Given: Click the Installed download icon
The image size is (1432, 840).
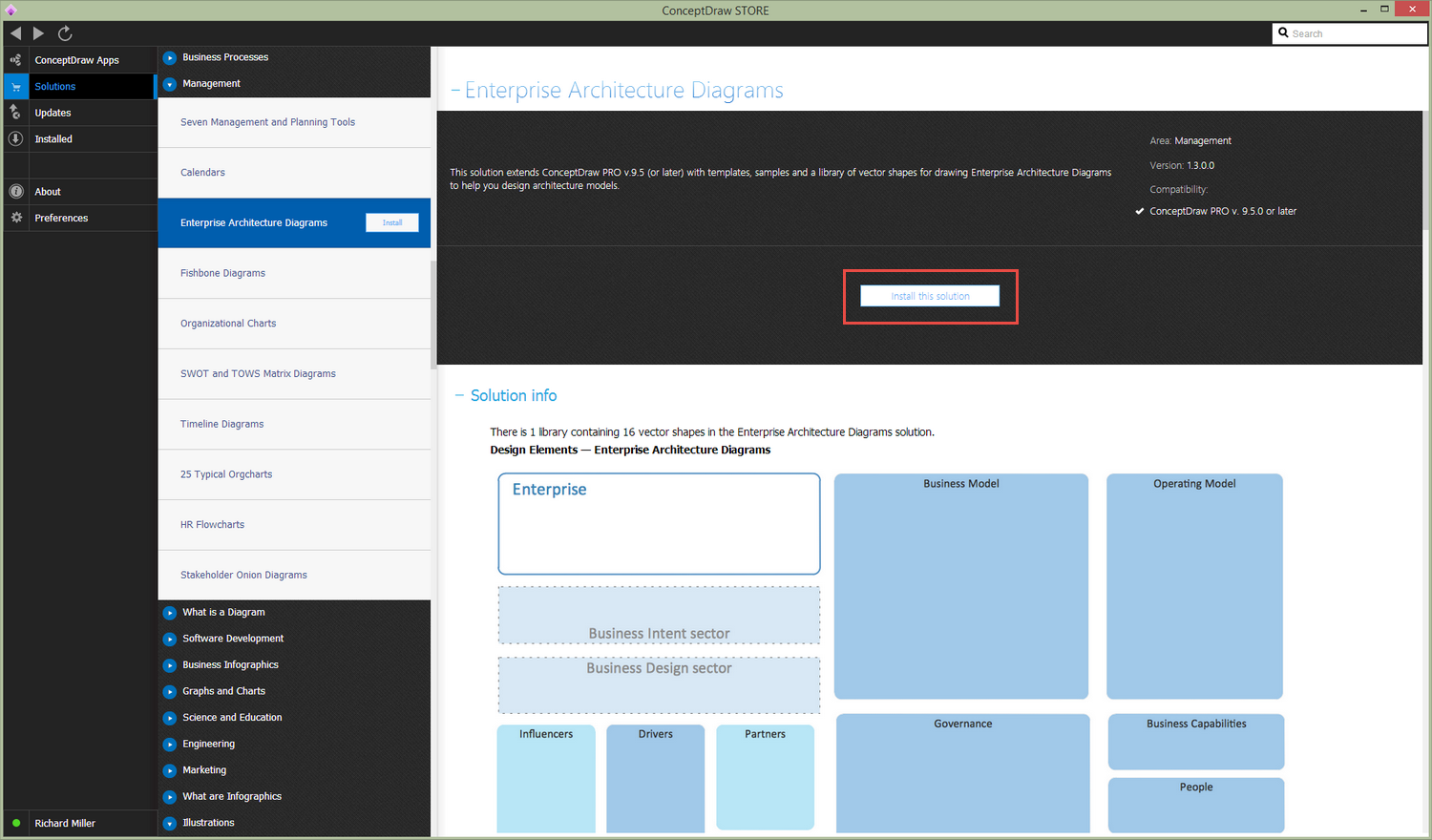Looking at the screenshot, I should tap(15, 138).
